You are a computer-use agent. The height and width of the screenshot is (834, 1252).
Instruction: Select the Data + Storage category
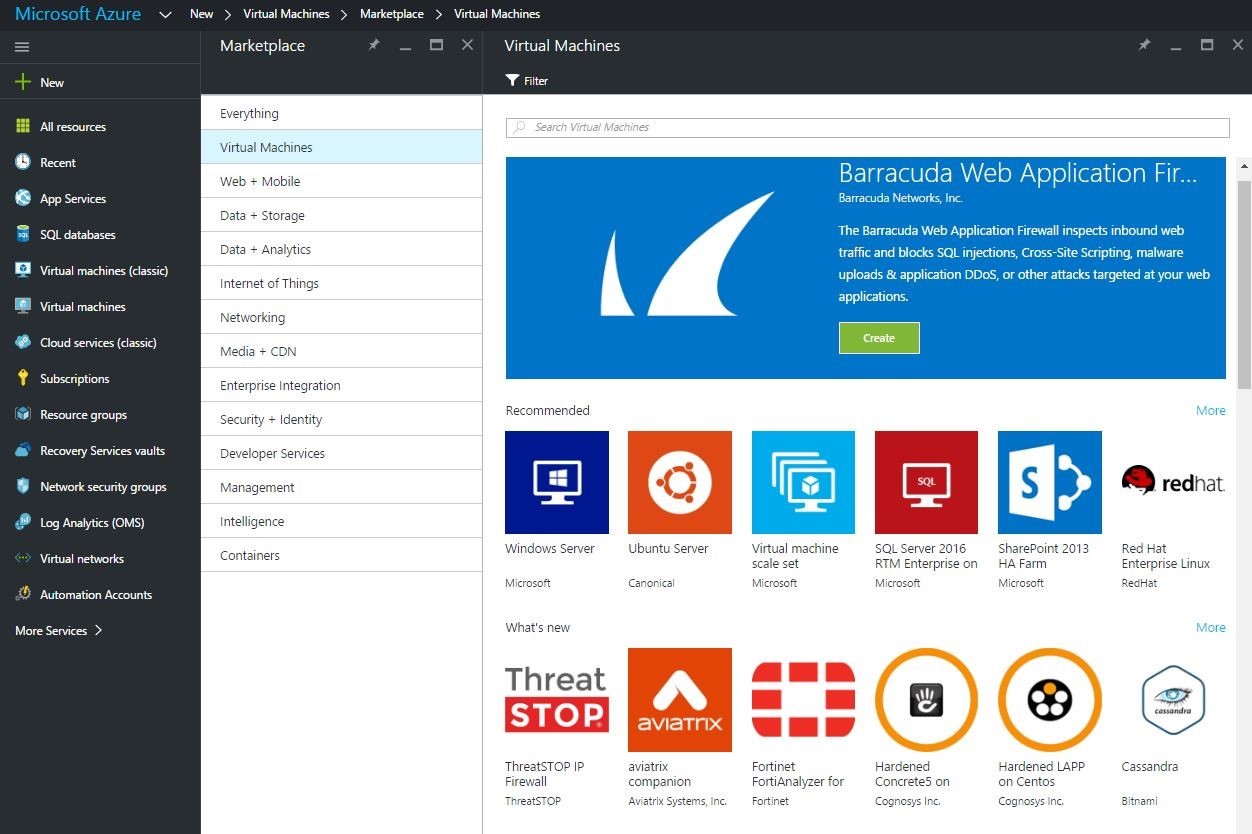point(341,215)
